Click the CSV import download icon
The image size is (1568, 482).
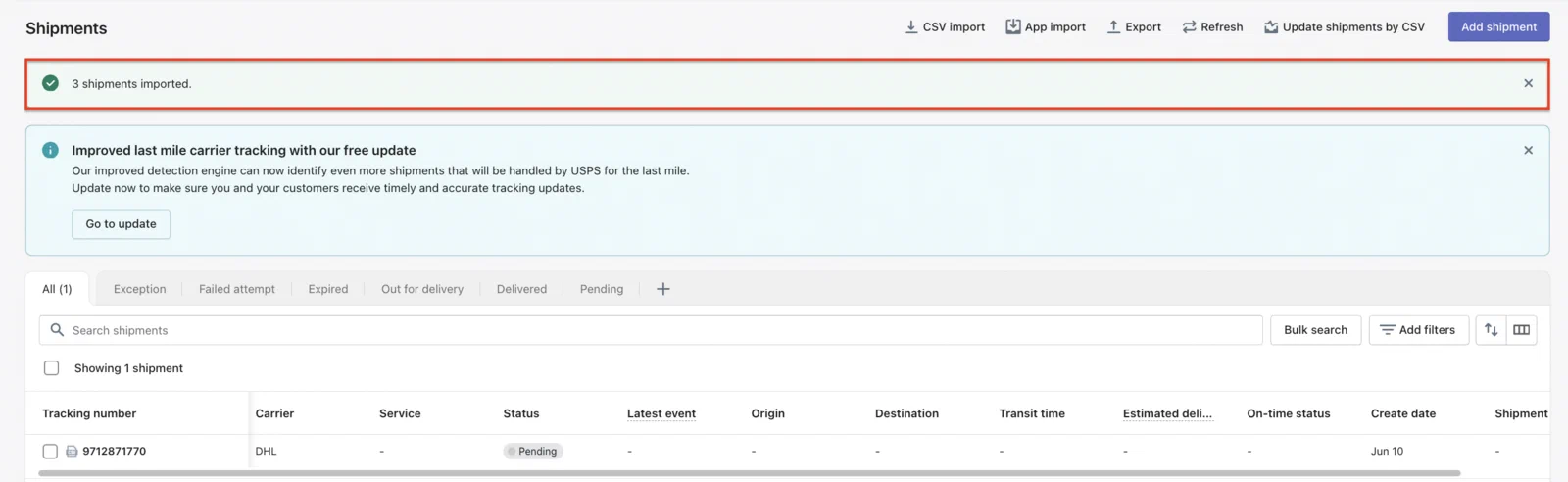tap(910, 27)
